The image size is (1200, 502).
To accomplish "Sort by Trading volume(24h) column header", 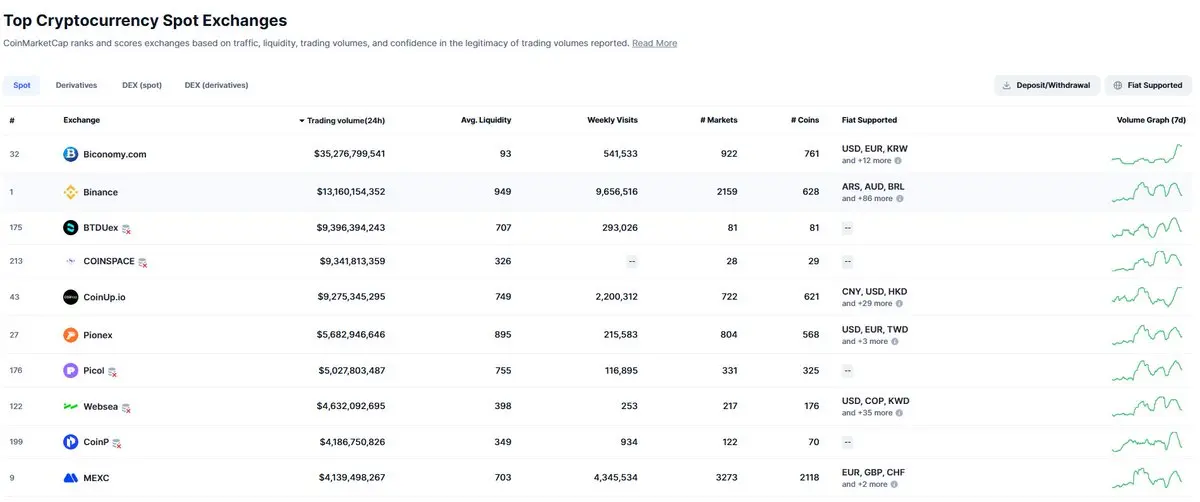I will coord(342,121).
